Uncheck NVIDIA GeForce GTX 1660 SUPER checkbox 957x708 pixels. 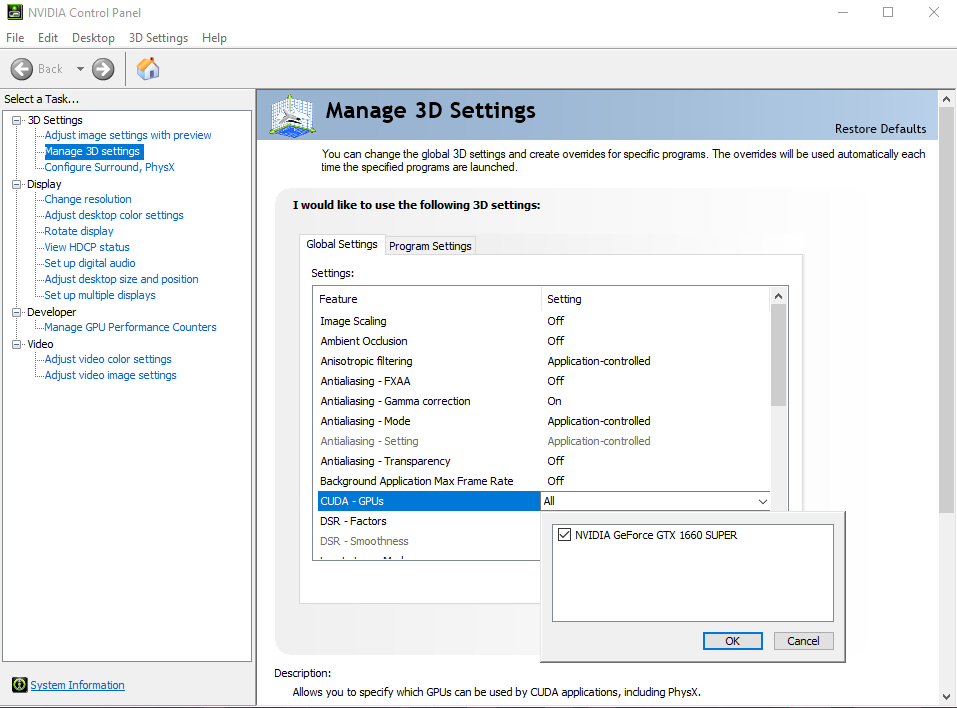coord(565,535)
